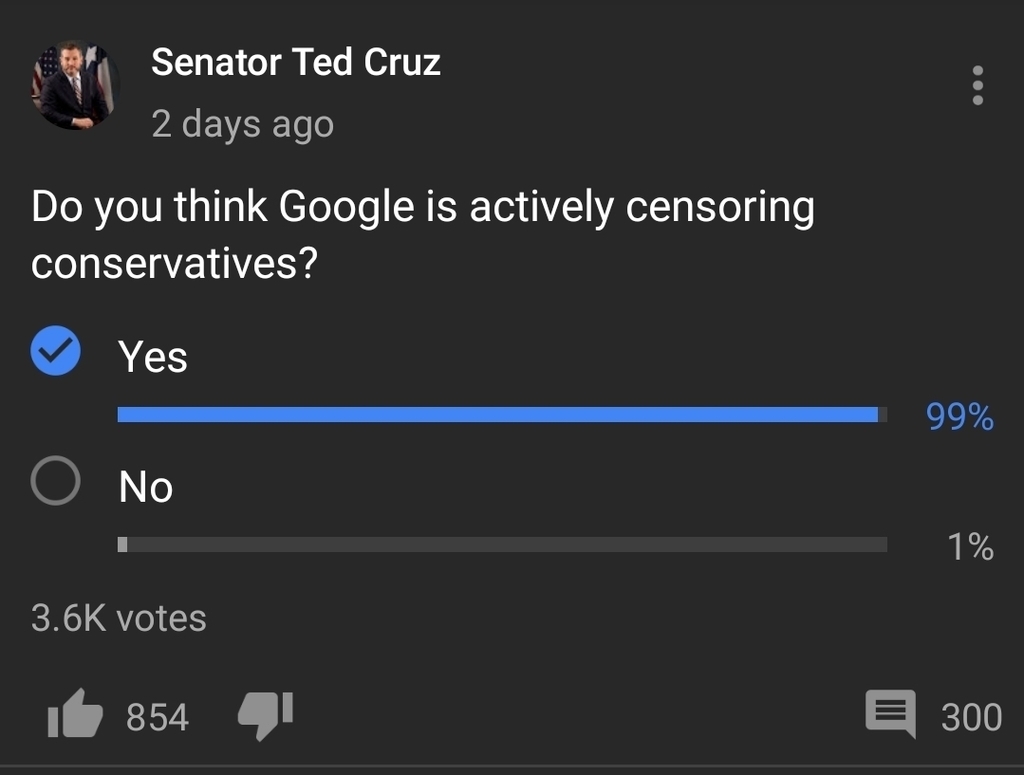Click the 300 comments count

pos(971,717)
